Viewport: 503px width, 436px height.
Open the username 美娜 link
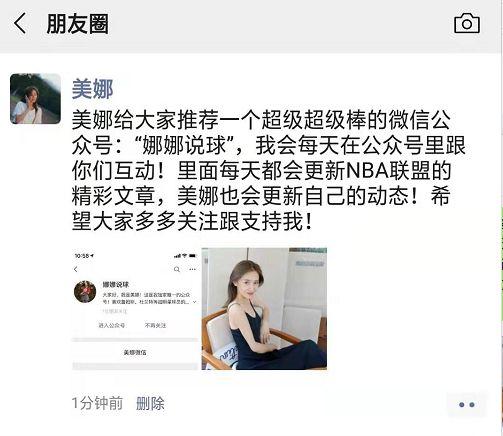[92, 89]
